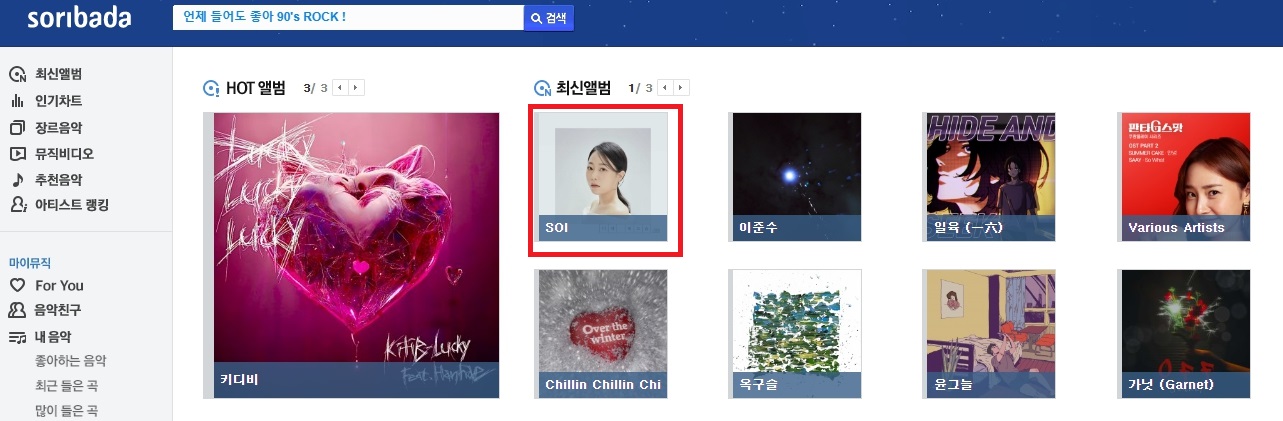1283x421 pixels.
Task: Select the 장르음악 sidebar icon
Action: tap(17, 127)
